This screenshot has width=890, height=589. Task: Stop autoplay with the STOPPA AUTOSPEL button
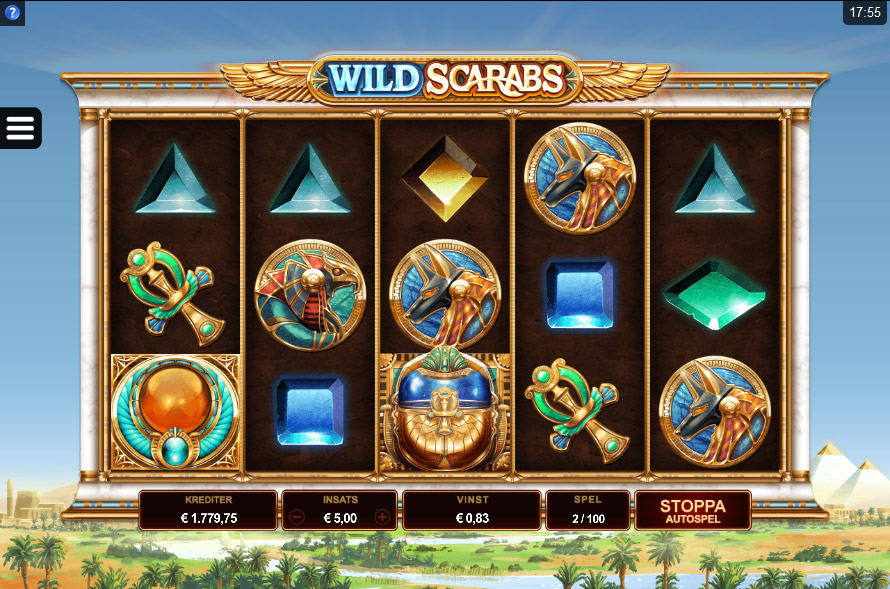click(x=692, y=511)
